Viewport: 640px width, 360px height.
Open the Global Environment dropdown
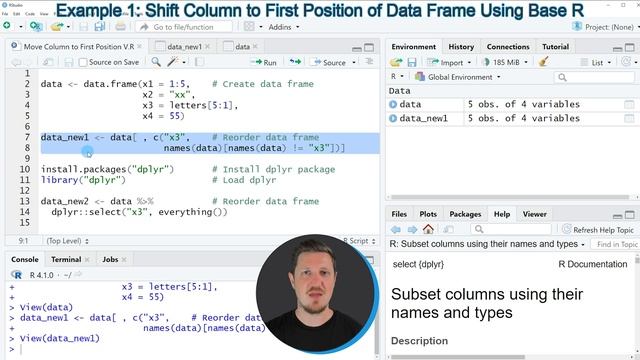[458, 77]
